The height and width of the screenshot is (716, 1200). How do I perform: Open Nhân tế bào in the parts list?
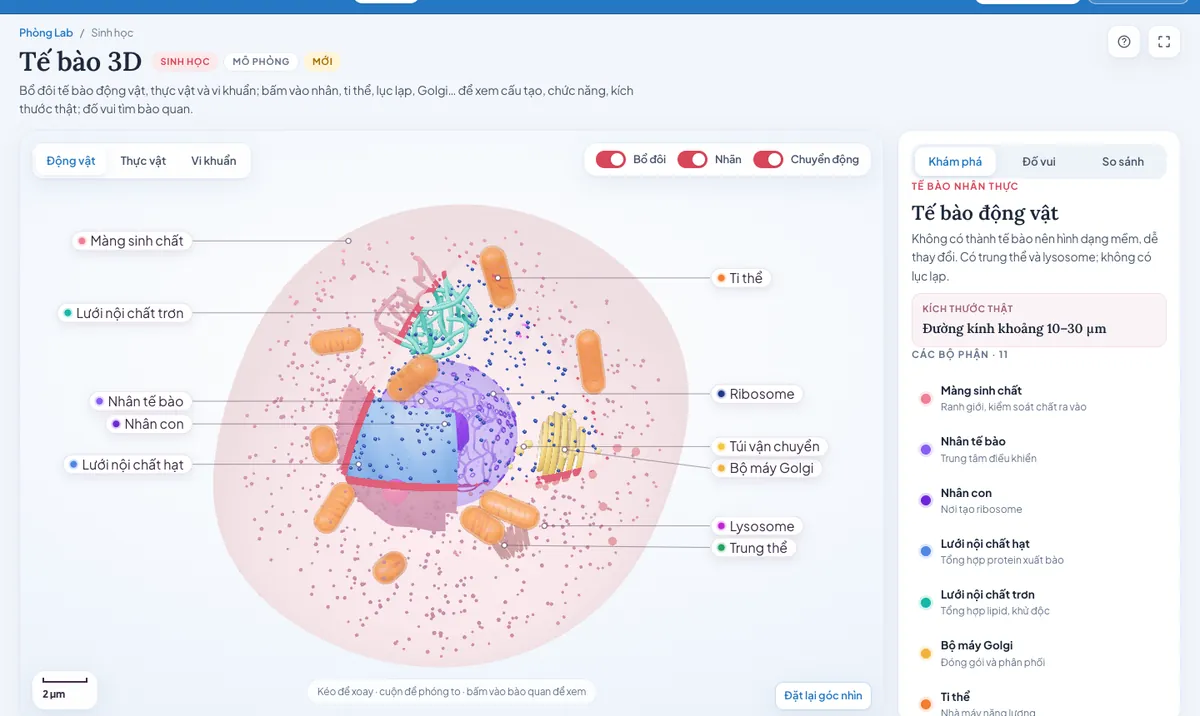coord(1039,449)
